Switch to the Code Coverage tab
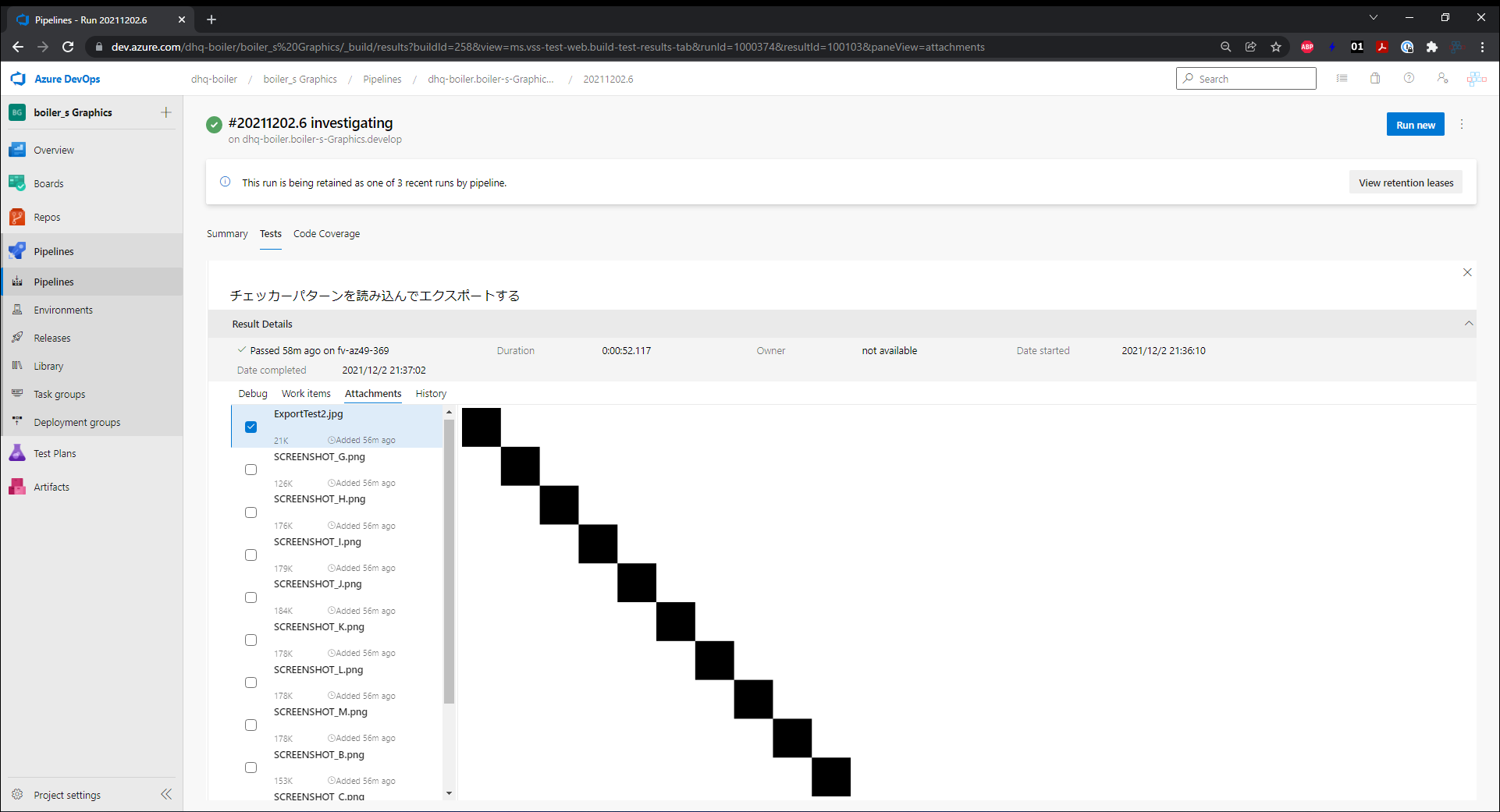The image size is (1500, 812). pyautogui.click(x=326, y=233)
